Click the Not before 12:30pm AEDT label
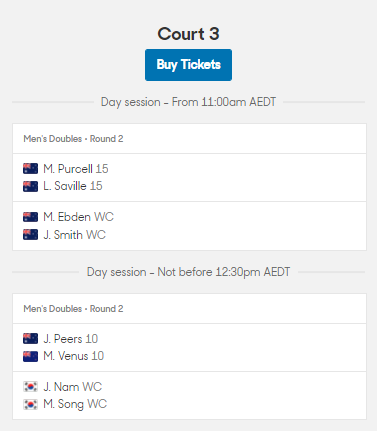Viewport: 377px width, 431px height. [x=224, y=272]
